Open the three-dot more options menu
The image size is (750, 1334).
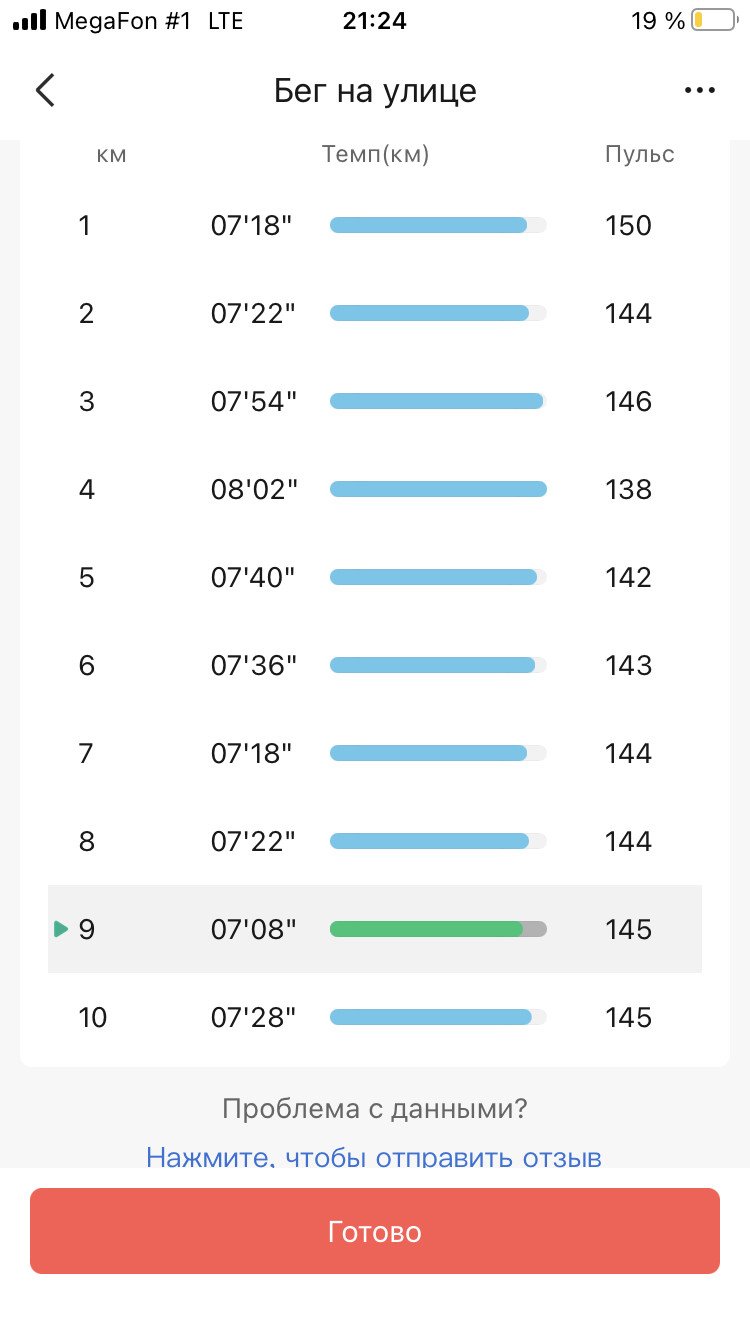[x=700, y=90]
